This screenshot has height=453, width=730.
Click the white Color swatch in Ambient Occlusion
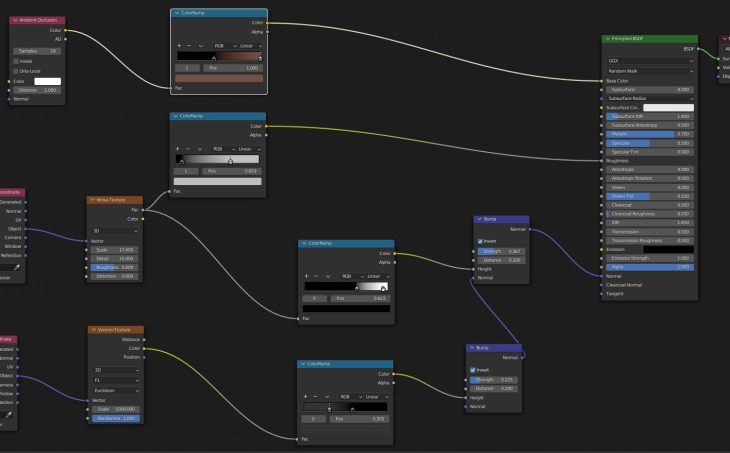point(49,81)
